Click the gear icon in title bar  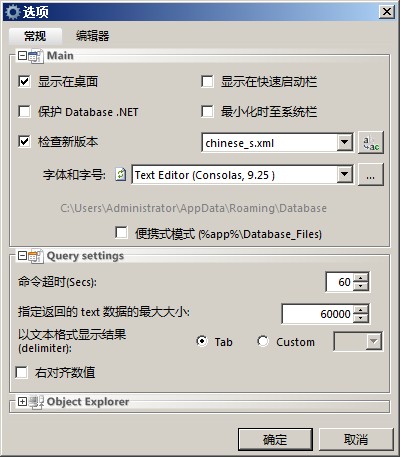click(13, 12)
